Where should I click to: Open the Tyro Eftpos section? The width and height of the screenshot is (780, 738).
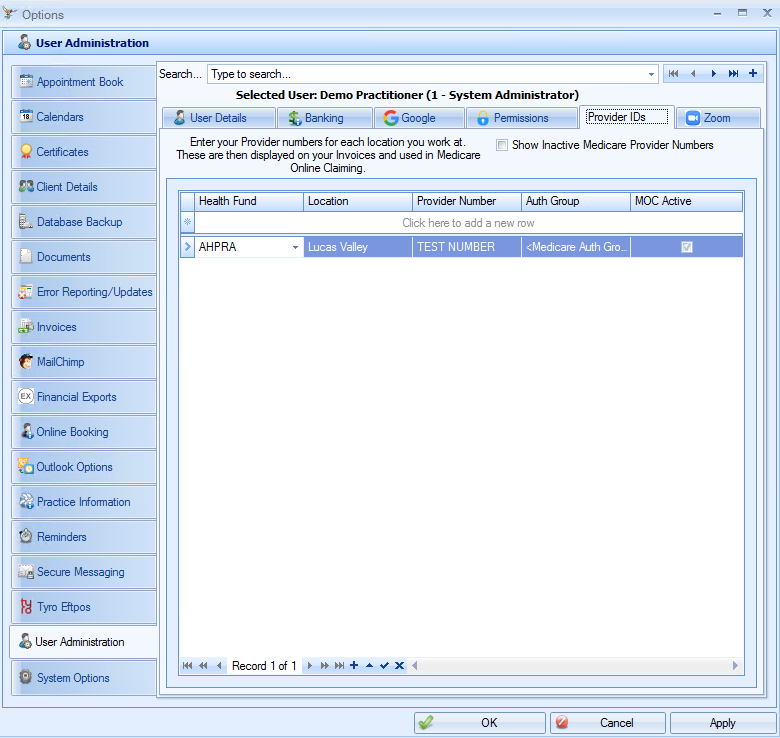pyautogui.click(x=84, y=607)
